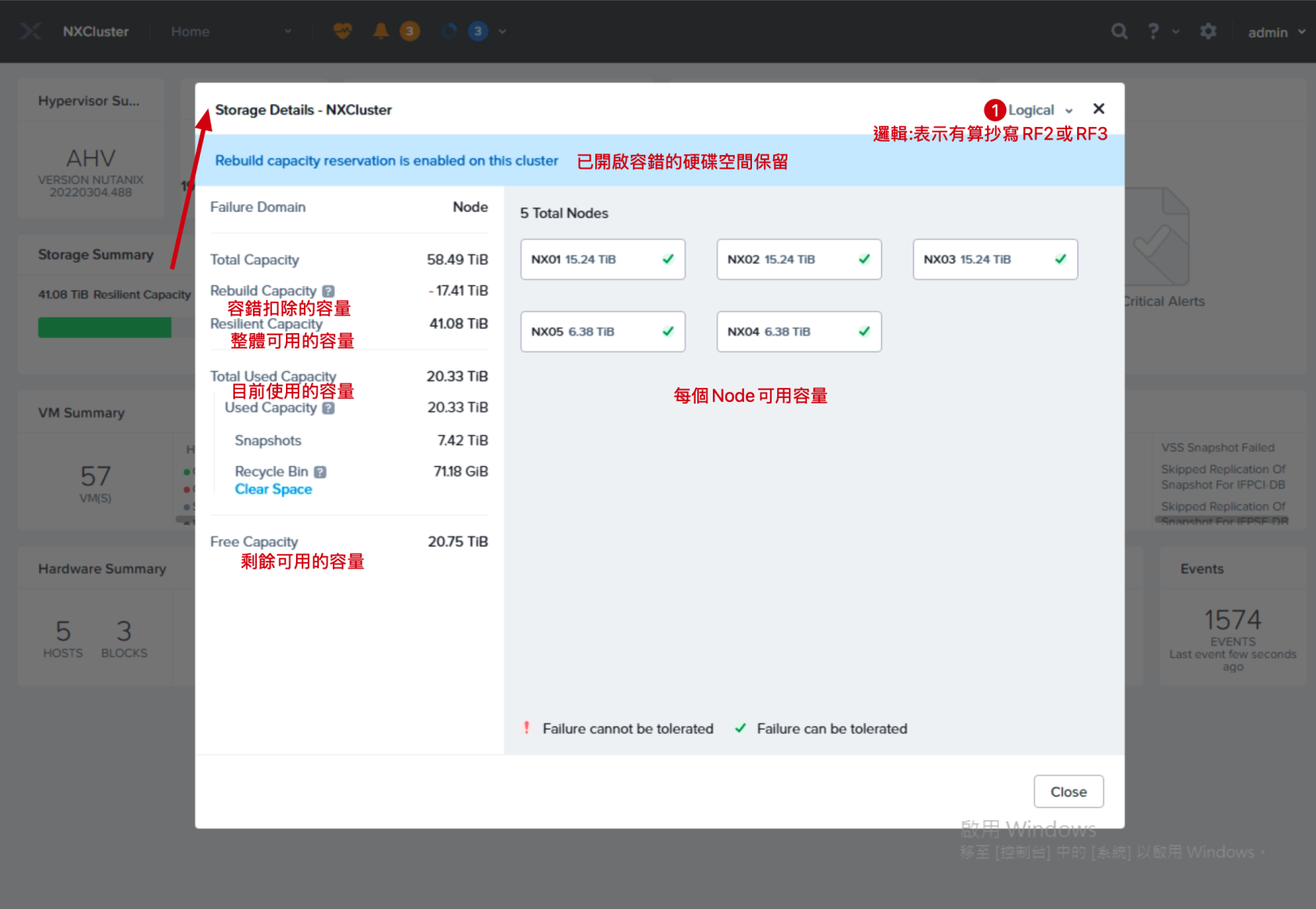1316x909 pixels.
Task: Click NX05 tolerance green checkmark
Action: coord(668,331)
